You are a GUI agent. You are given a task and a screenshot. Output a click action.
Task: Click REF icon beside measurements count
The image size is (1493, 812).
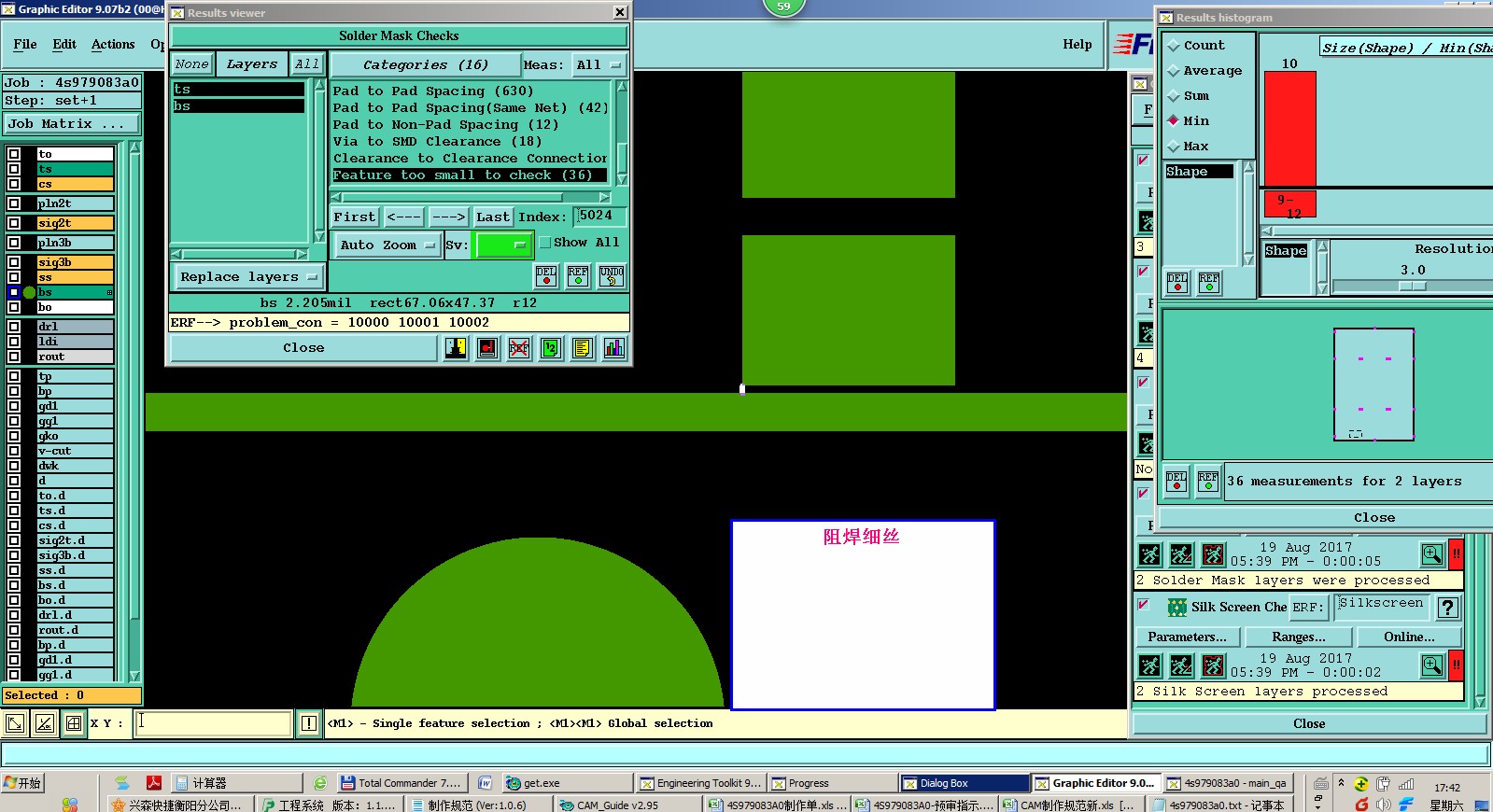(1208, 481)
